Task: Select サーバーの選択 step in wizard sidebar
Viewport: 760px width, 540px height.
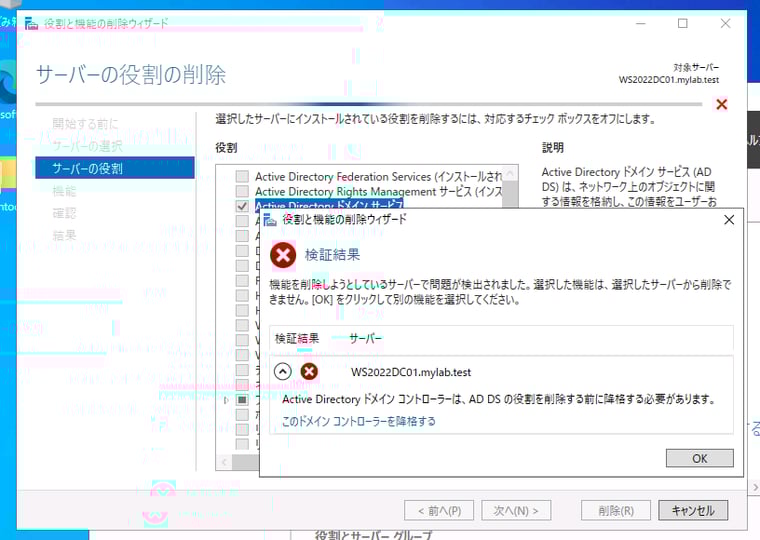Action: [x=87, y=146]
